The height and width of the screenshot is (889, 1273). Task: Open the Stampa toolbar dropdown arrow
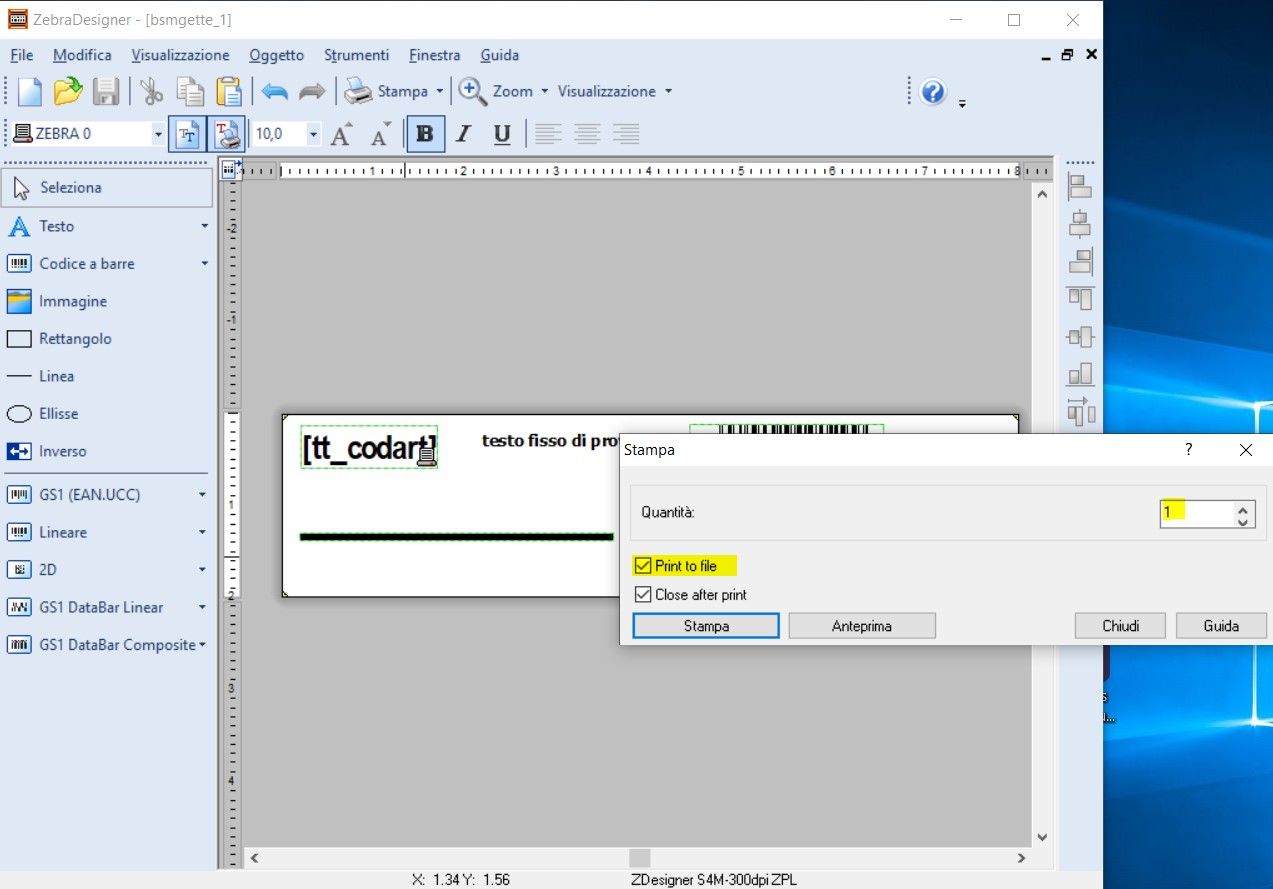[x=439, y=92]
